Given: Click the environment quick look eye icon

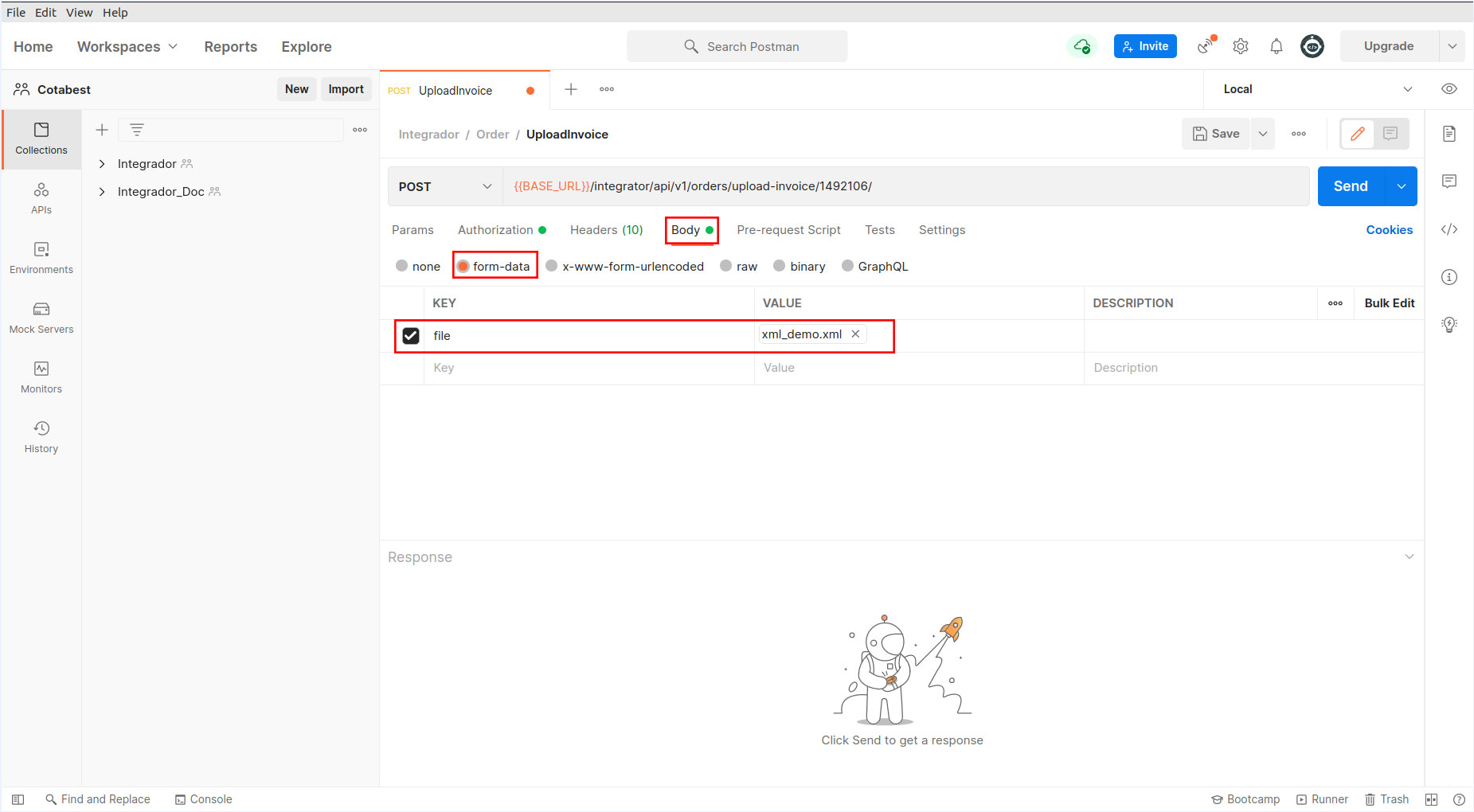Looking at the screenshot, I should tap(1449, 89).
